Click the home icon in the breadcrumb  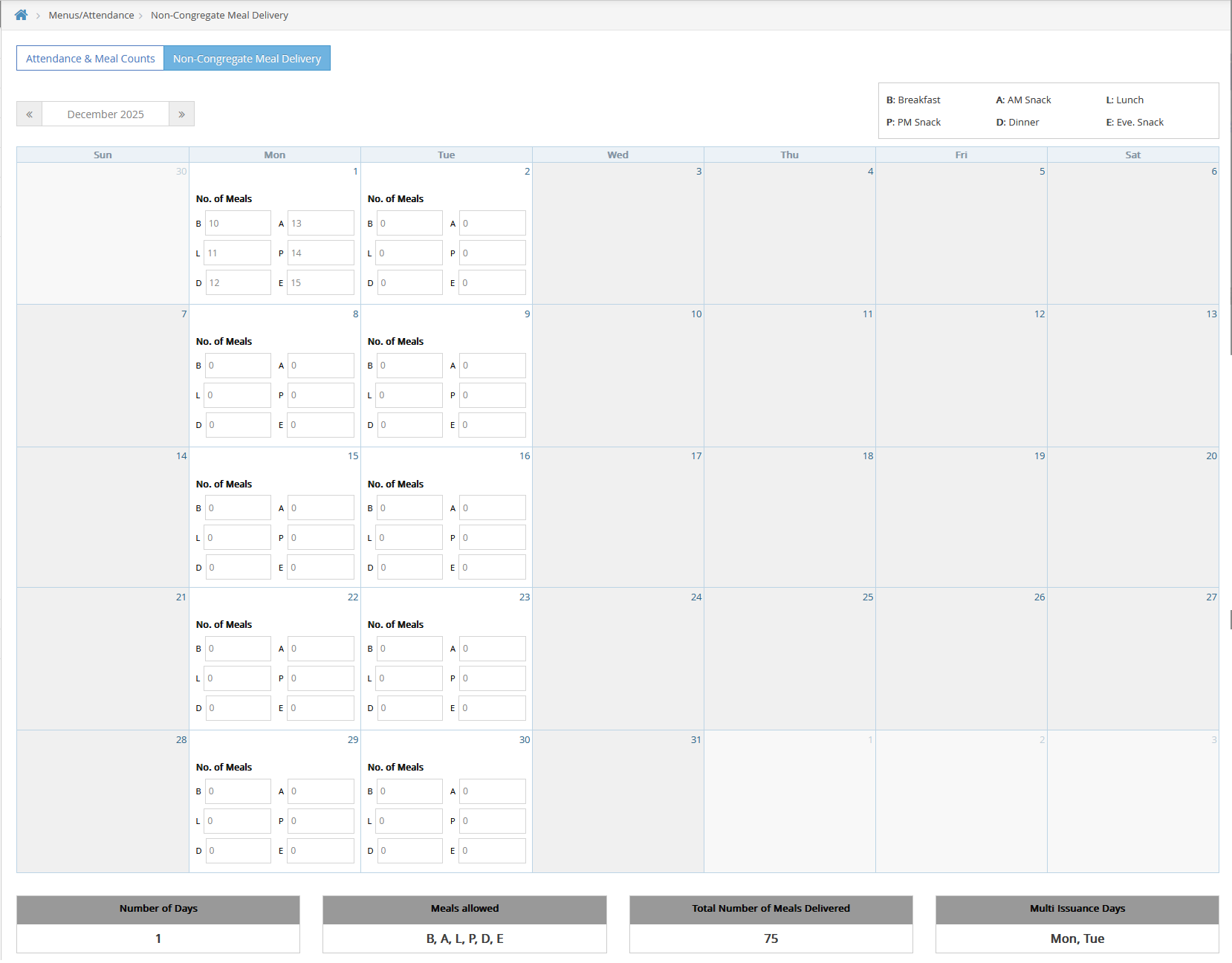[x=20, y=14]
